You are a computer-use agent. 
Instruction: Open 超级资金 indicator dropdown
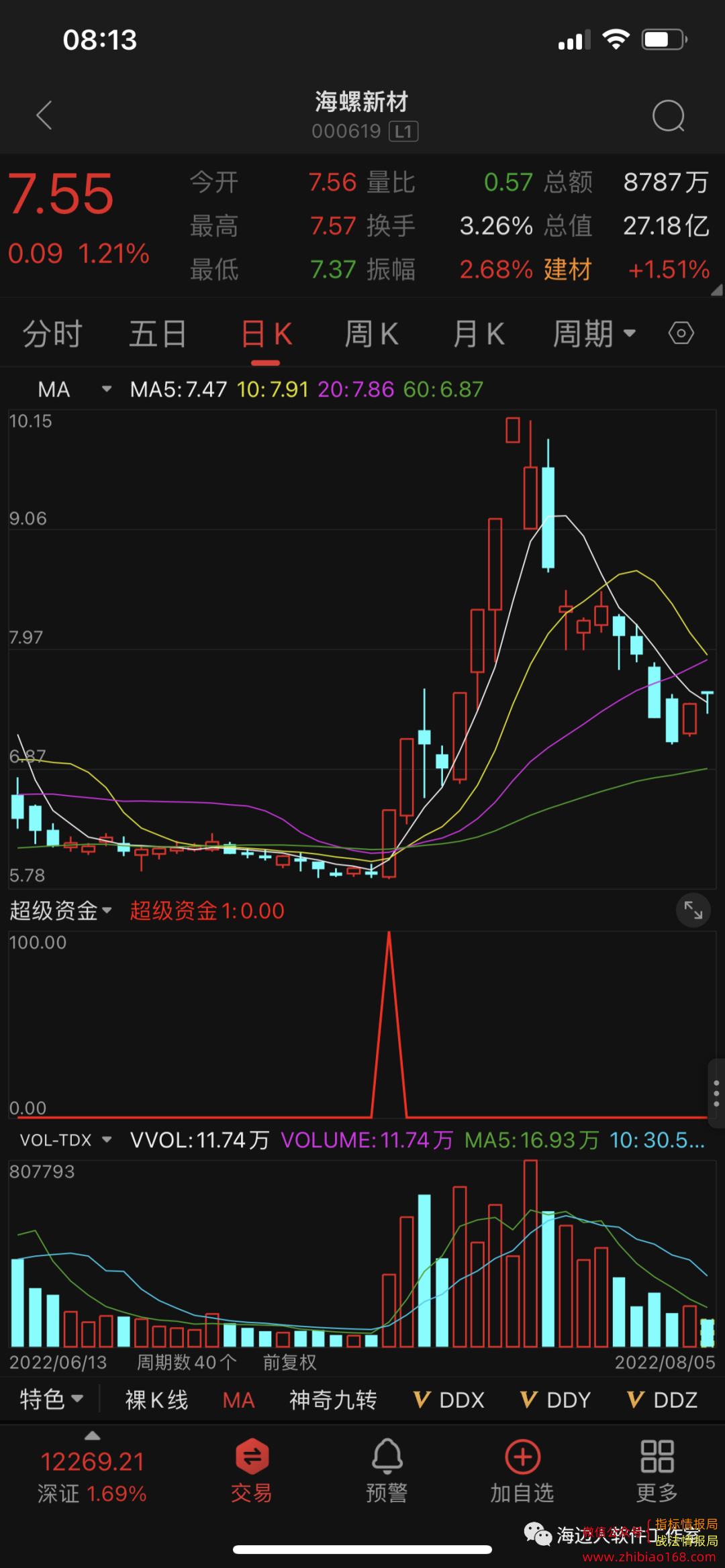(x=60, y=910)
